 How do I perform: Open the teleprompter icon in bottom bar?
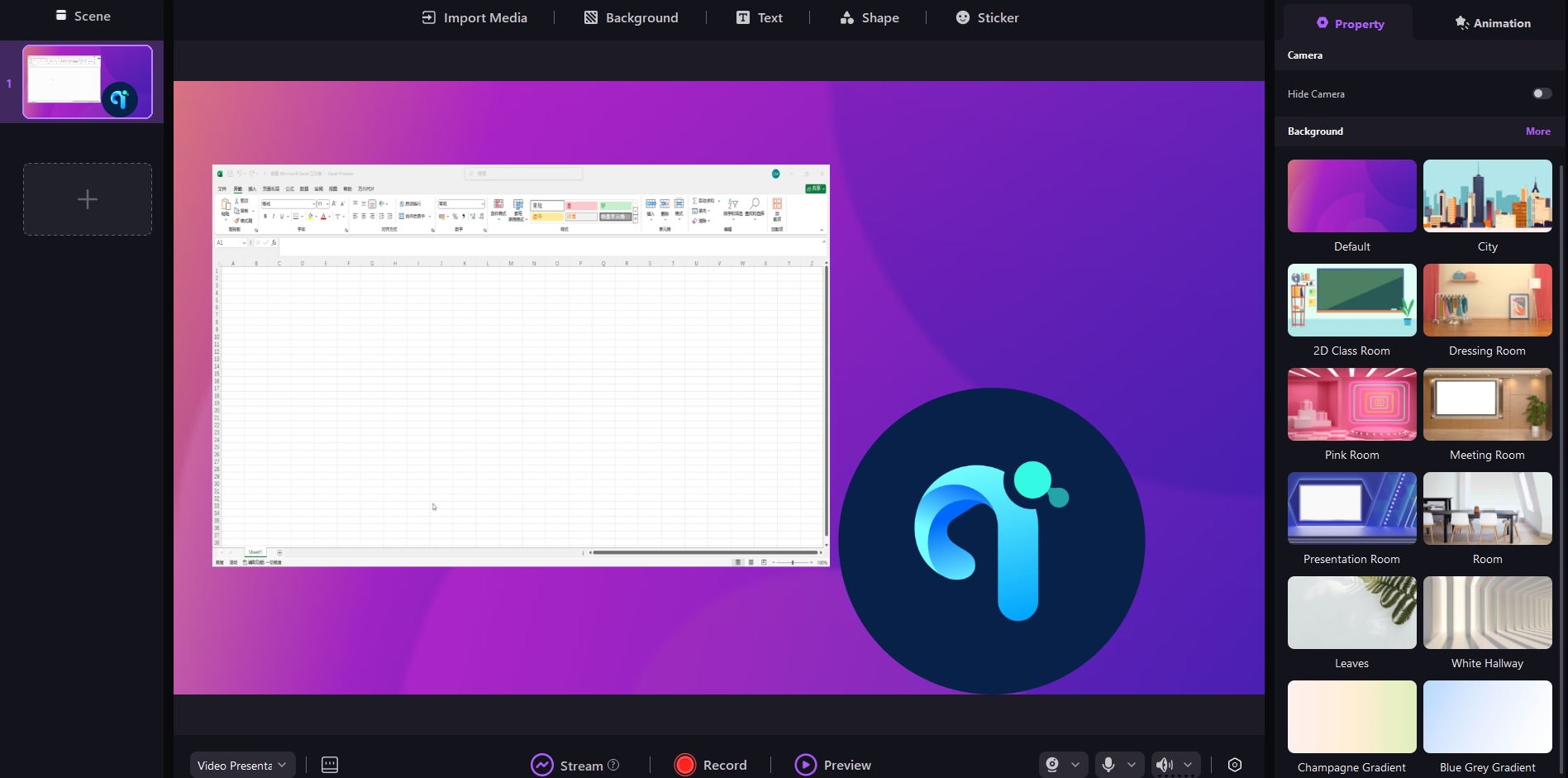click(x=330, y=765)
